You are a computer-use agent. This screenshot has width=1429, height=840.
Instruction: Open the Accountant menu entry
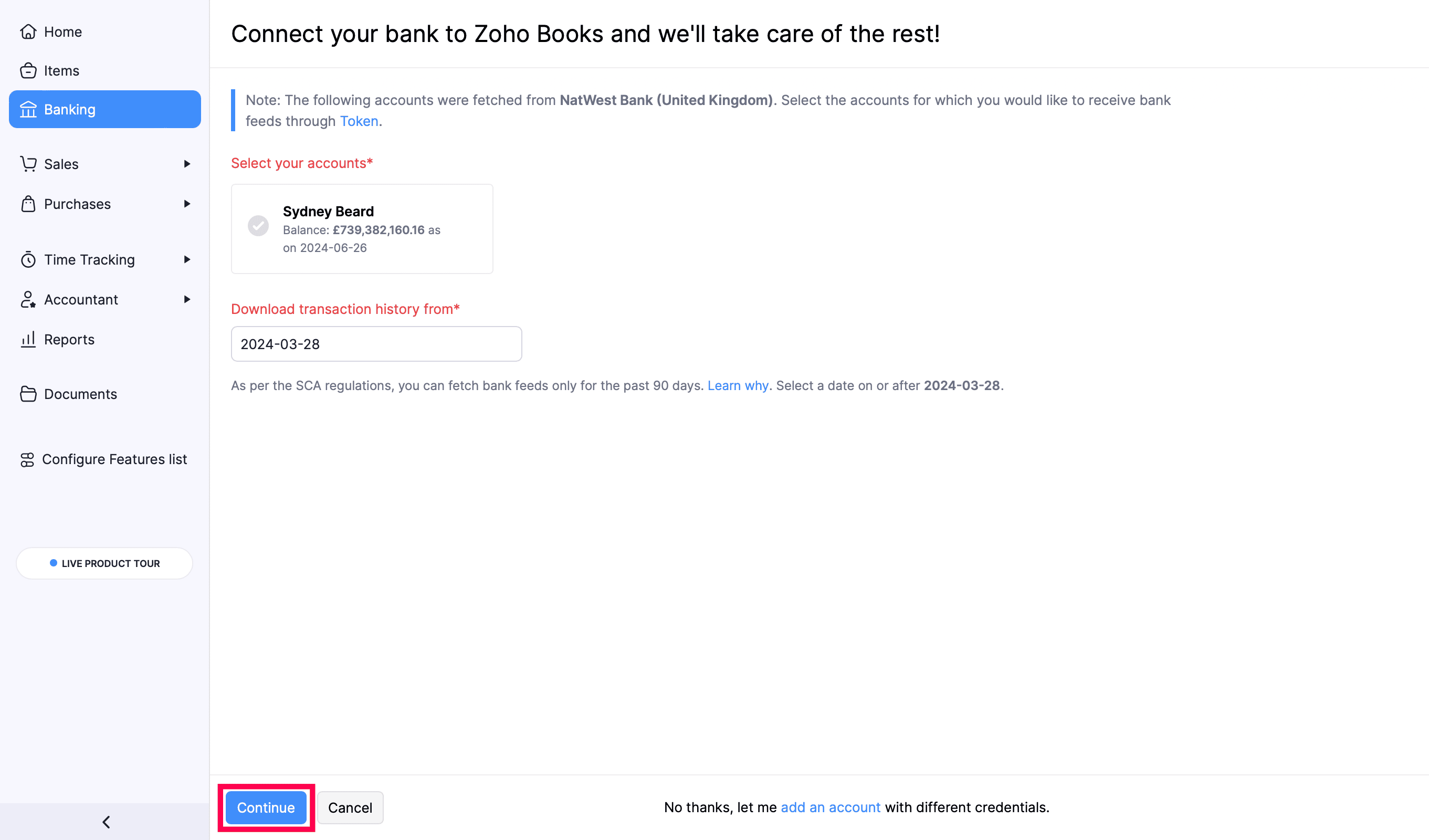pyautogui.click(x=81, y=299)
